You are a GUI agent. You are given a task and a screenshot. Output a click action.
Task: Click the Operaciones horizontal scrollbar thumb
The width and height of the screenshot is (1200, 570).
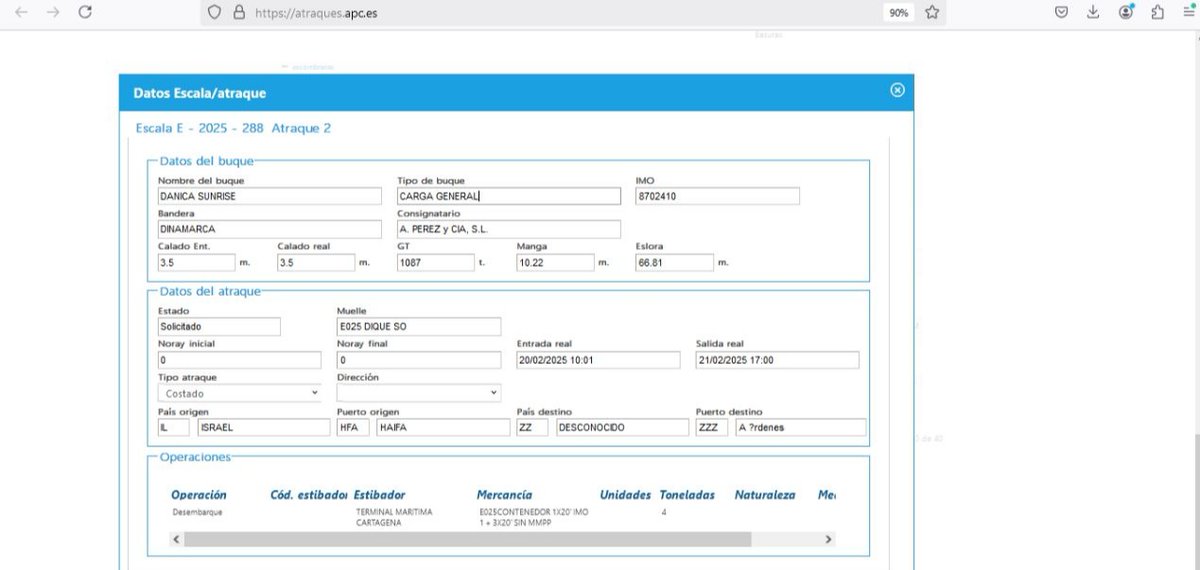pyautogui.click(x=467, y=539)
